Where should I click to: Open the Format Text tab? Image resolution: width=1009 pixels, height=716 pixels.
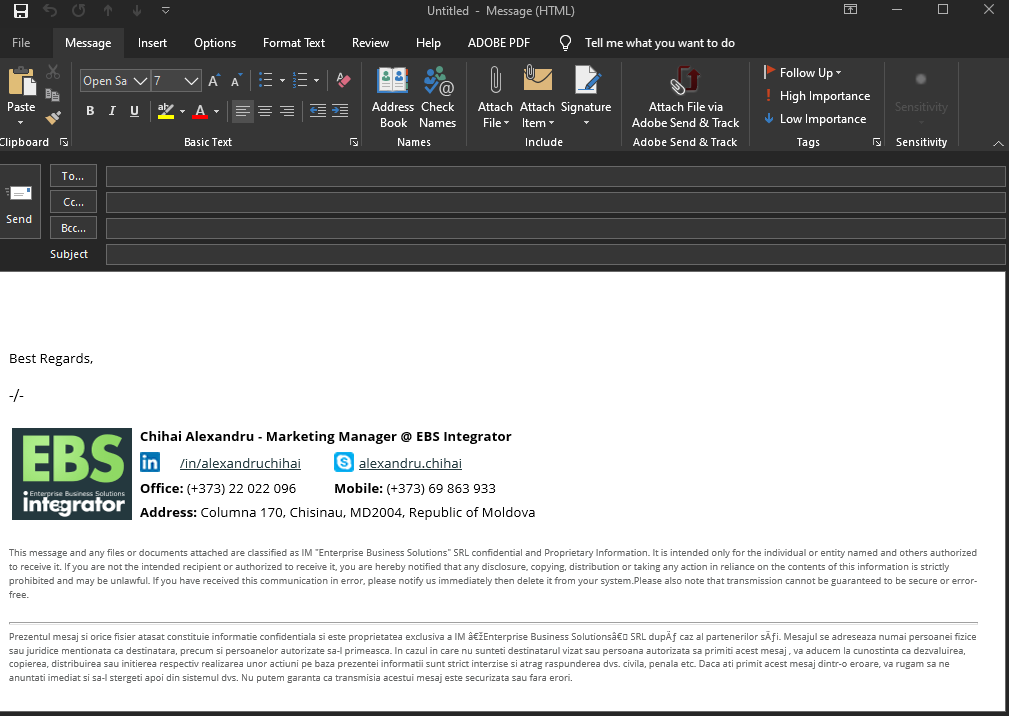pyautogui.click(x=294, y=43)
